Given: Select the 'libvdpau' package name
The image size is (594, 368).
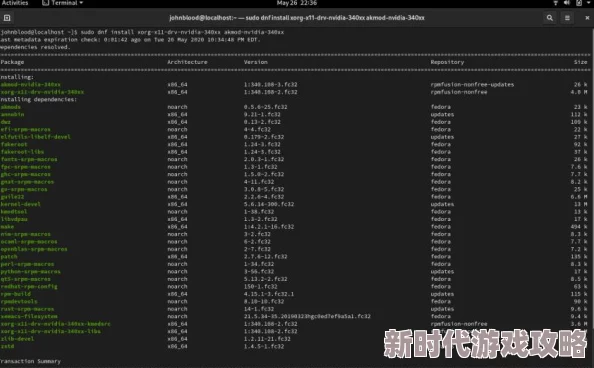Looking at the screenshot, I should [x=14, y=219].
